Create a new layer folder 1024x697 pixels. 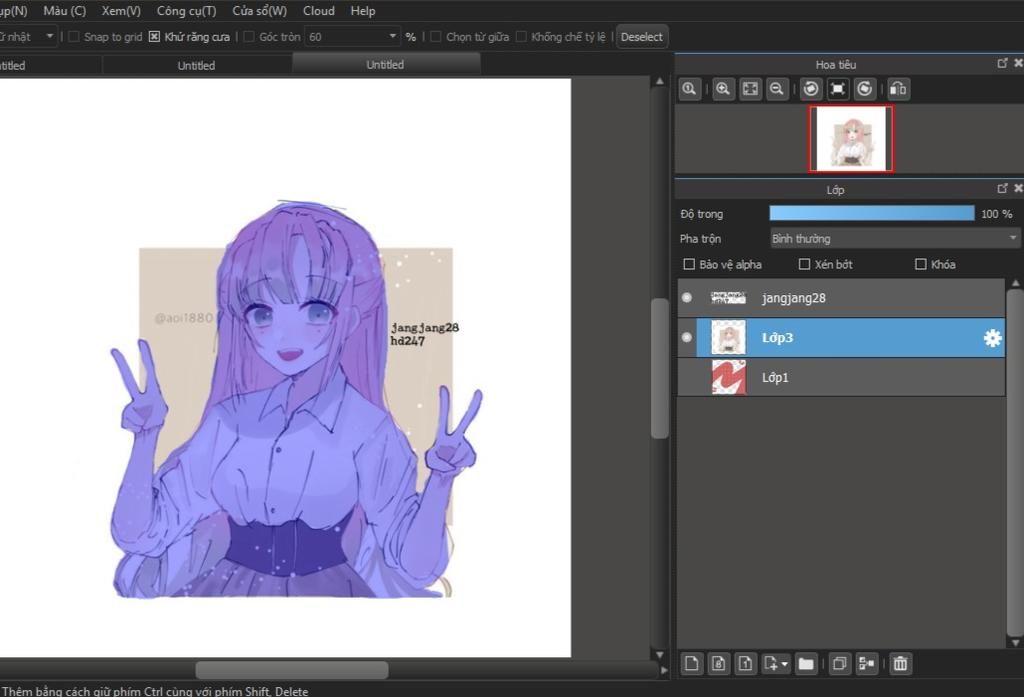pos(806,664)
